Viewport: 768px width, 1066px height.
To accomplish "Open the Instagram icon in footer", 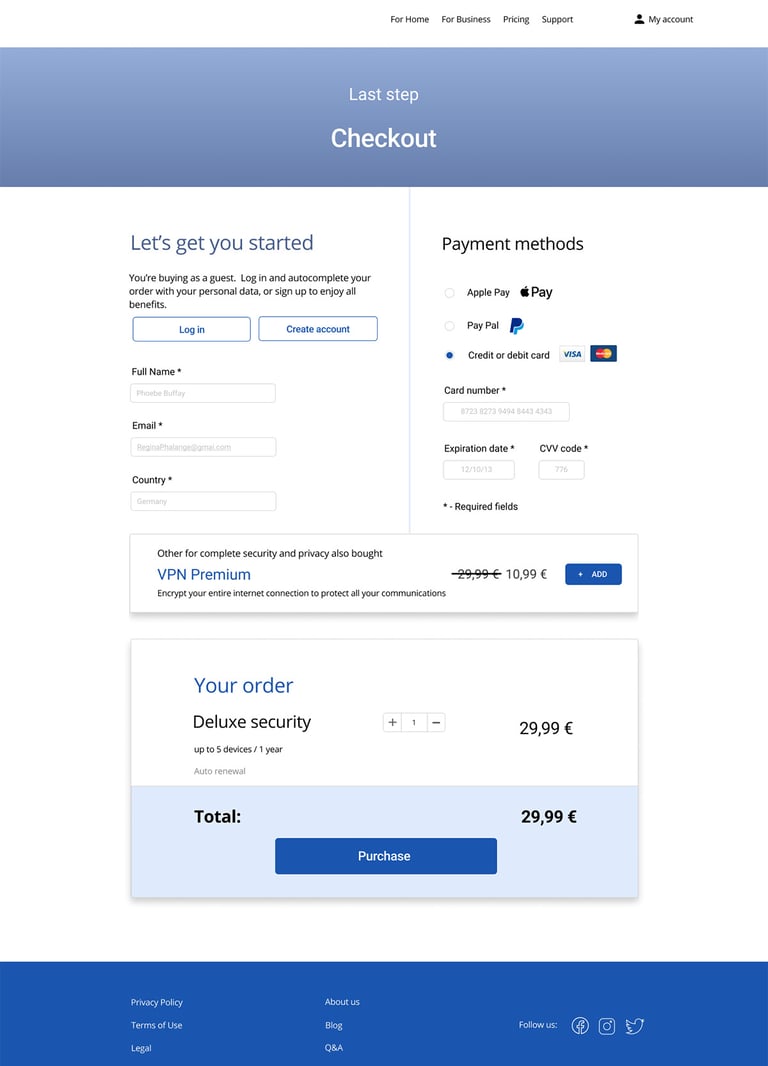I will [607, 1026].
